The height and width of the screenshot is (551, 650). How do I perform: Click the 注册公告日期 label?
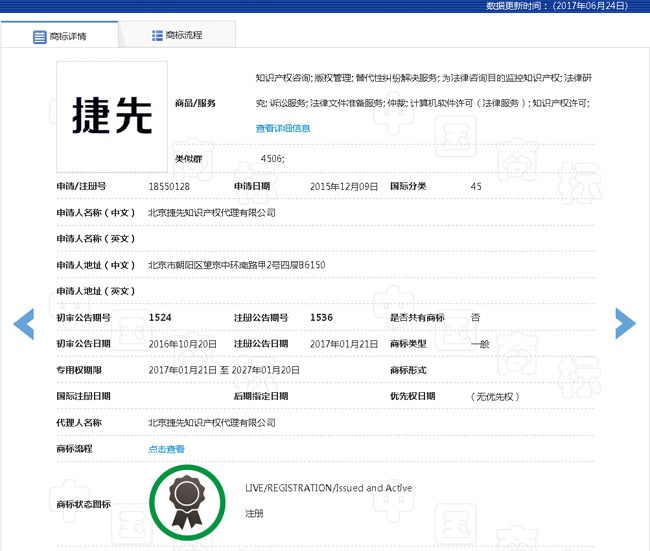click(261, 344)
